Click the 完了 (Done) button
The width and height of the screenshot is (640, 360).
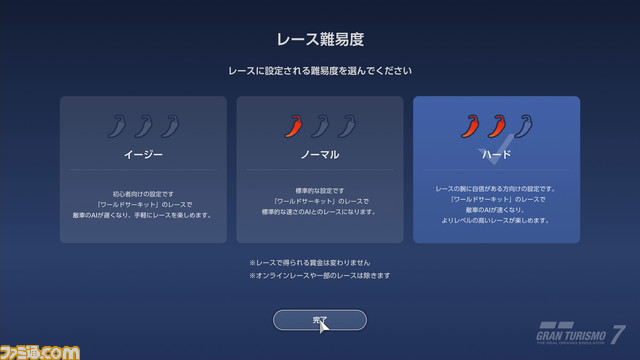(x=320, y=320)
